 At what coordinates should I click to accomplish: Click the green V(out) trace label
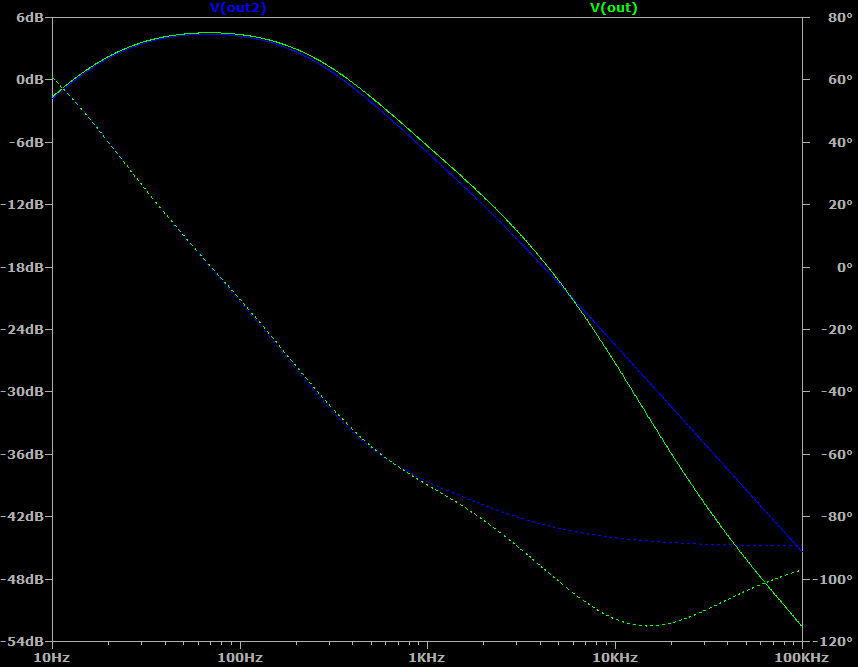613,8
